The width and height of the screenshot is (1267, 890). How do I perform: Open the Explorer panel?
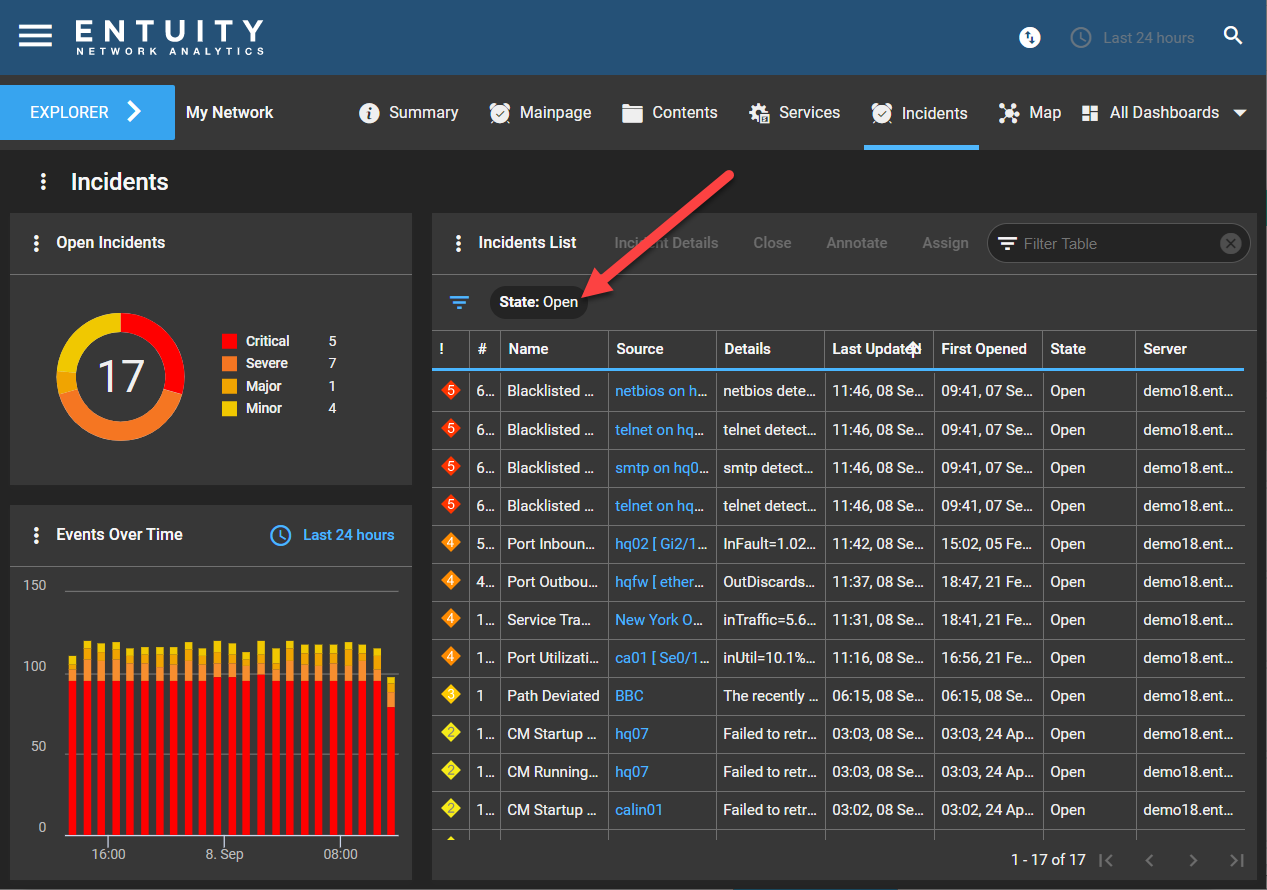(x=87, y=112)
